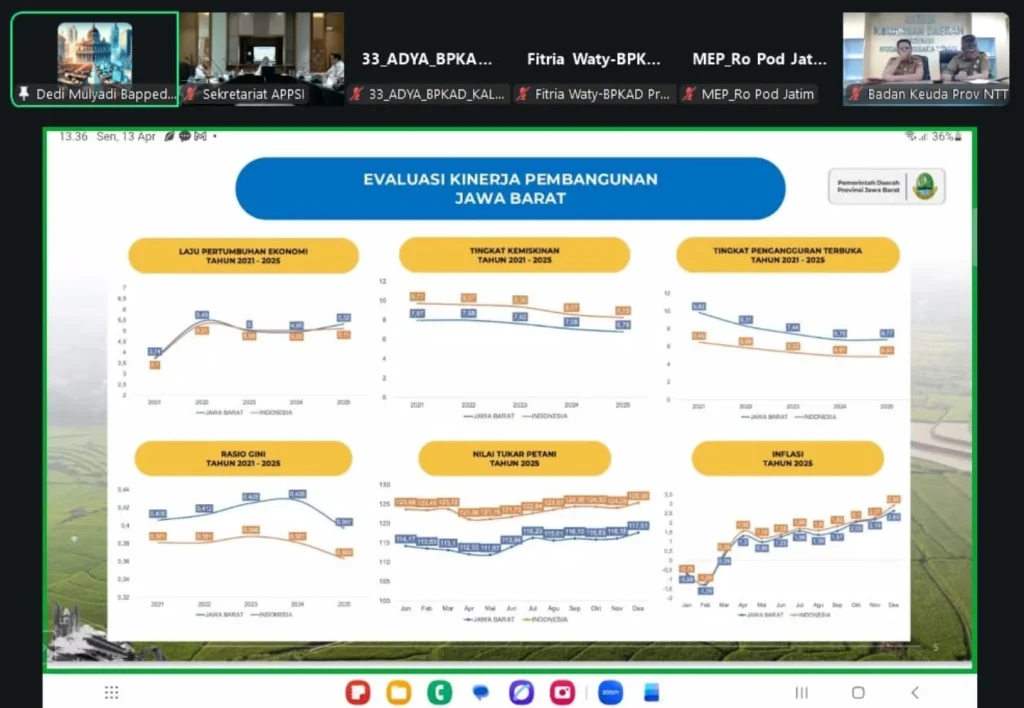The image size is (1024, 708).
Task: Select the Fitria Waty-BPKAD participant tile
Action: pyautogui.click(x=594, y=59)
